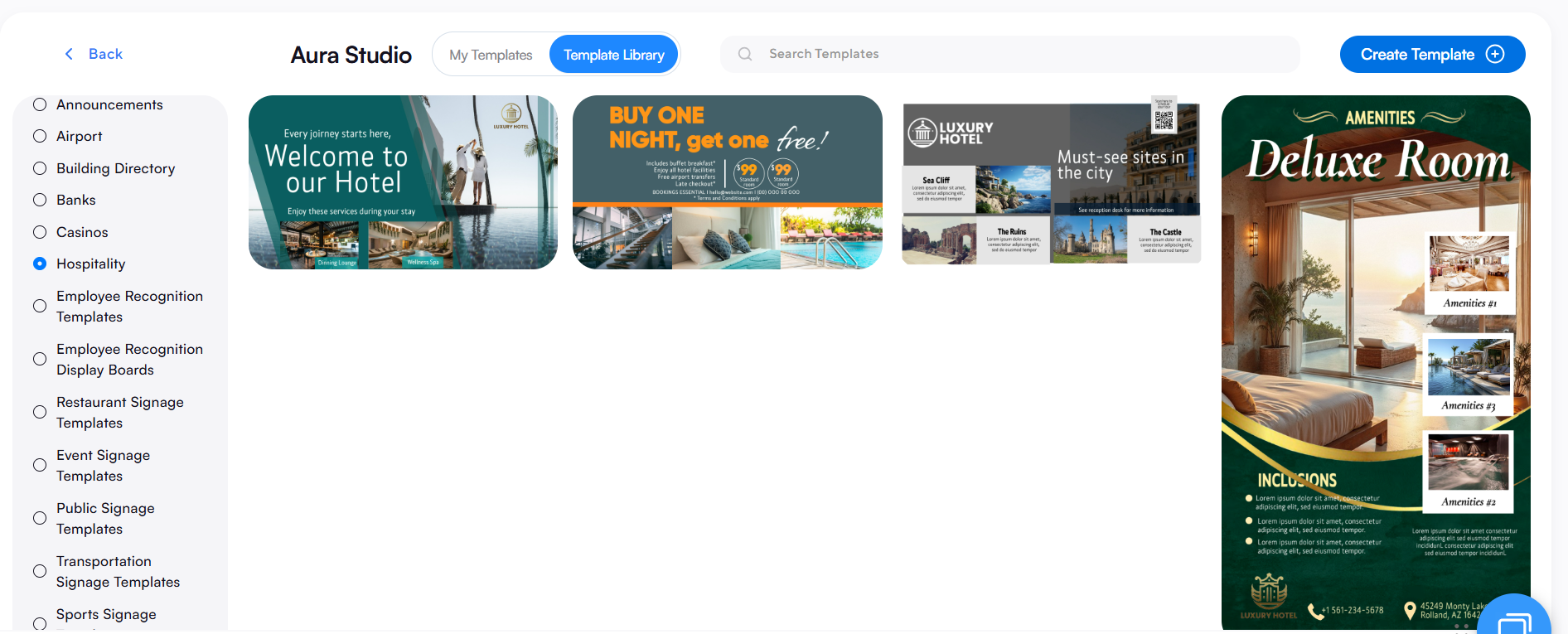Select the Announcements category radio button

[40, 104]
